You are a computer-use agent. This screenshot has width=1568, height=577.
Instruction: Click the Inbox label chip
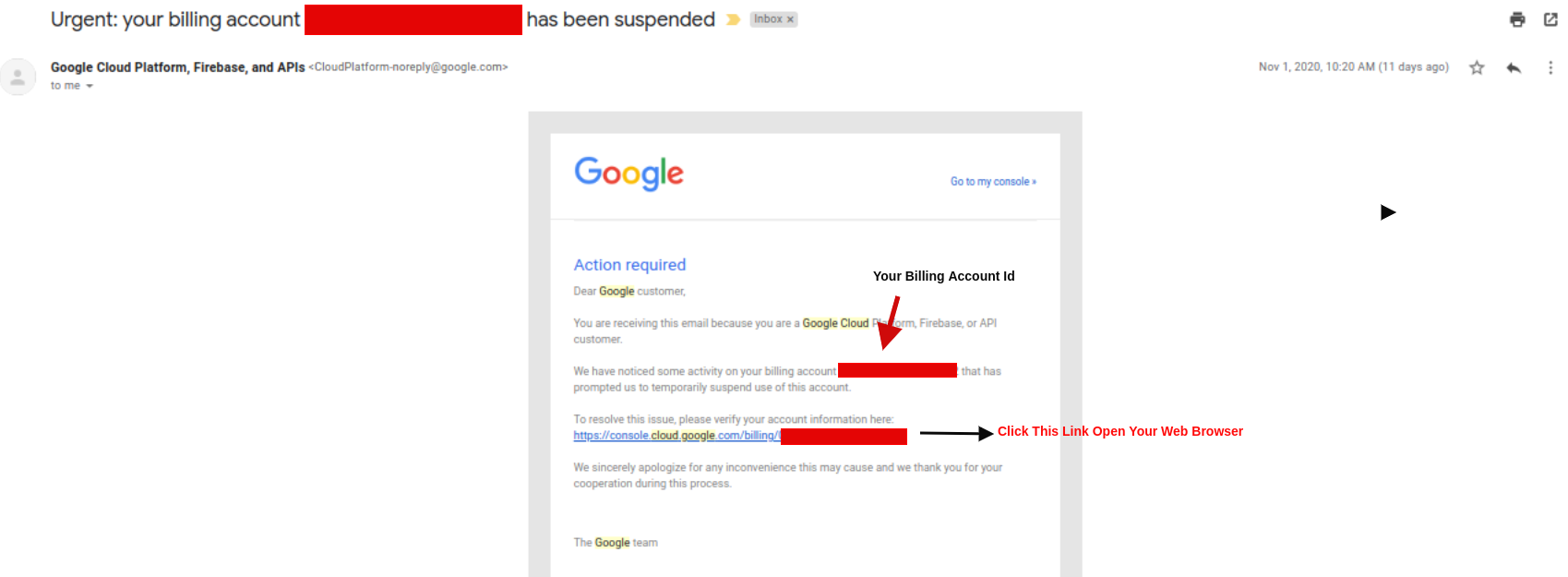(x=766, y=18)
